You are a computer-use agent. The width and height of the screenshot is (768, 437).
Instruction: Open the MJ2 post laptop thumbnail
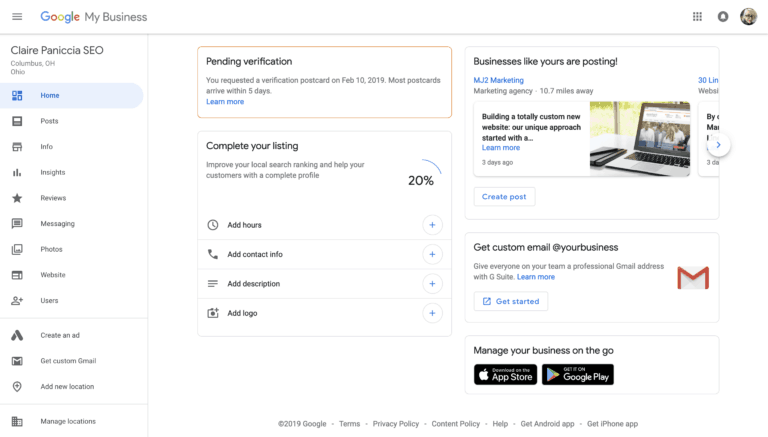pos(640,139)
